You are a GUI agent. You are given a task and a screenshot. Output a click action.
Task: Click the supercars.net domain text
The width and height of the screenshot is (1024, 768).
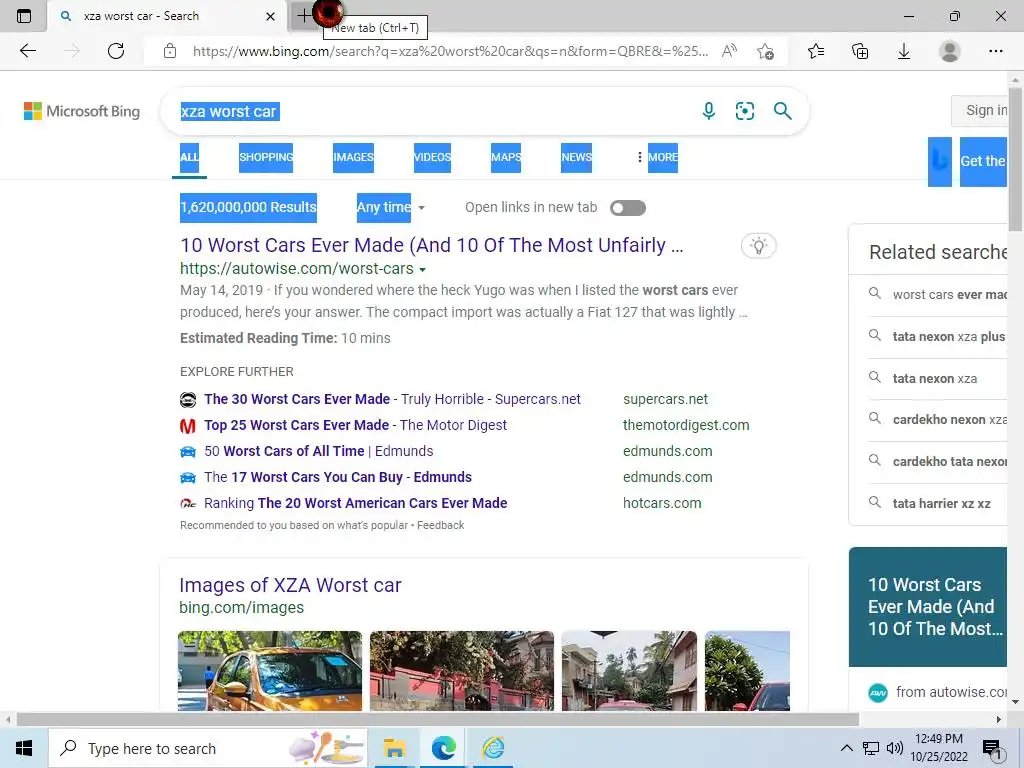(x=665, y=399)
